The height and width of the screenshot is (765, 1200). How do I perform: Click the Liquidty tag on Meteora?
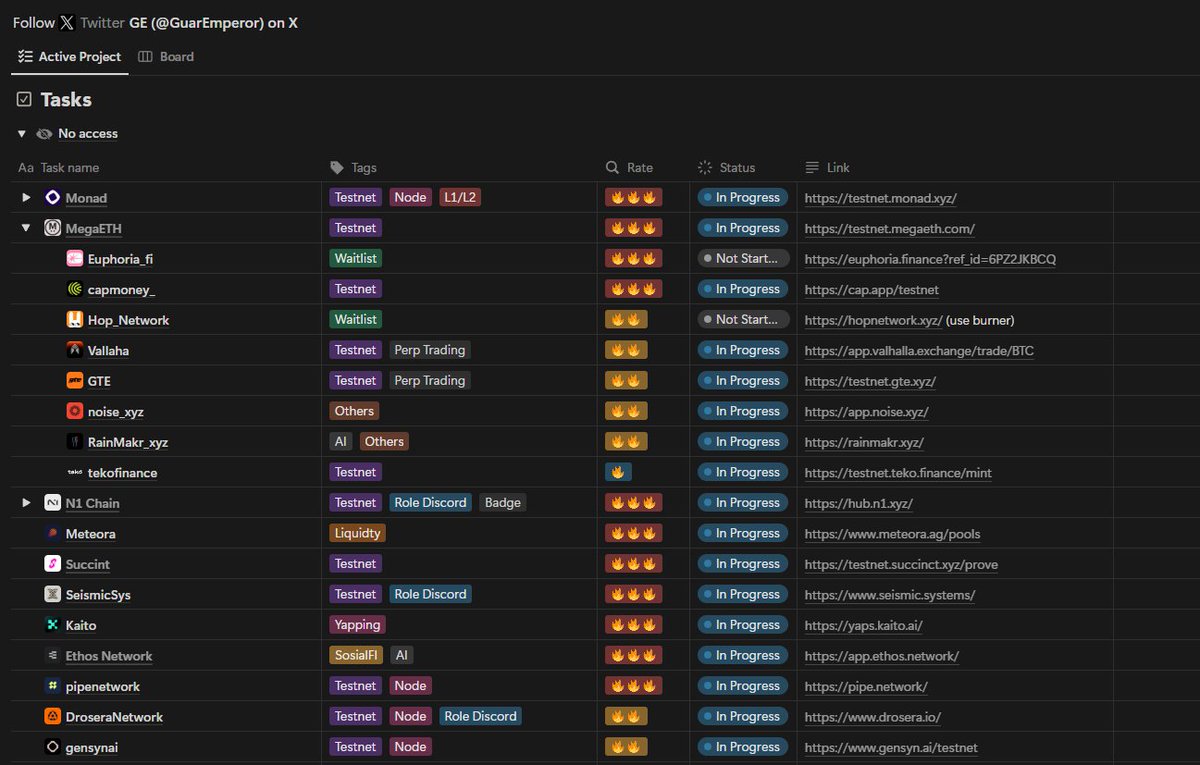click(x=358, y=534)
